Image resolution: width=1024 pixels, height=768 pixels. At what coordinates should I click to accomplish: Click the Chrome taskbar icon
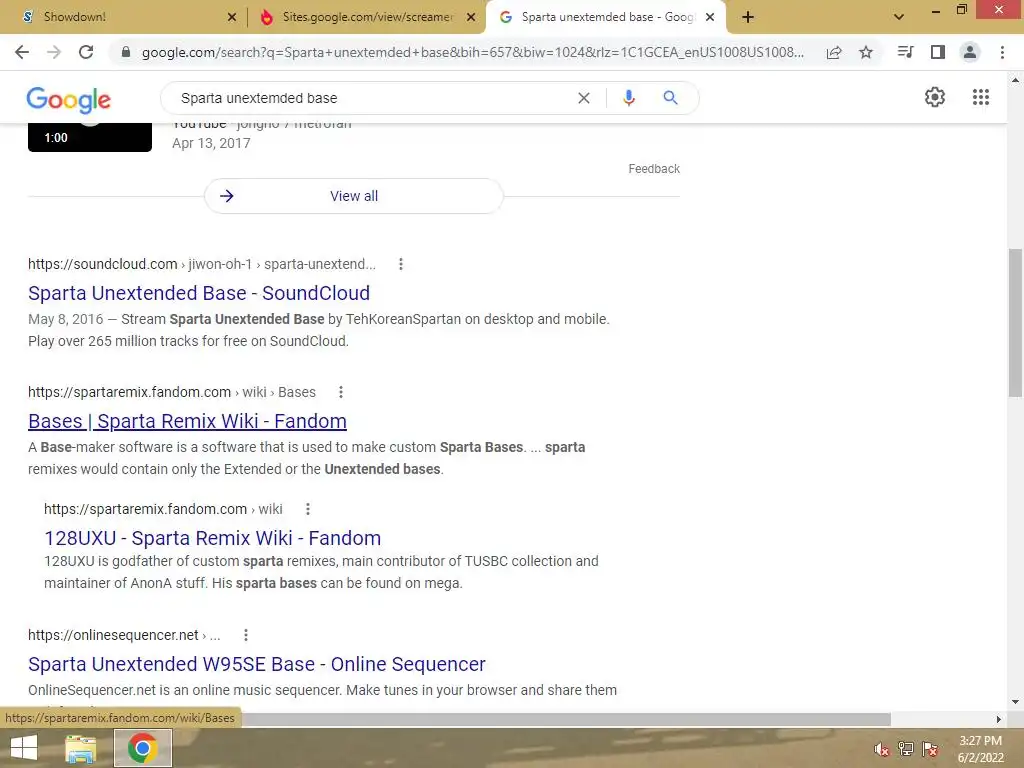(142, 748)
